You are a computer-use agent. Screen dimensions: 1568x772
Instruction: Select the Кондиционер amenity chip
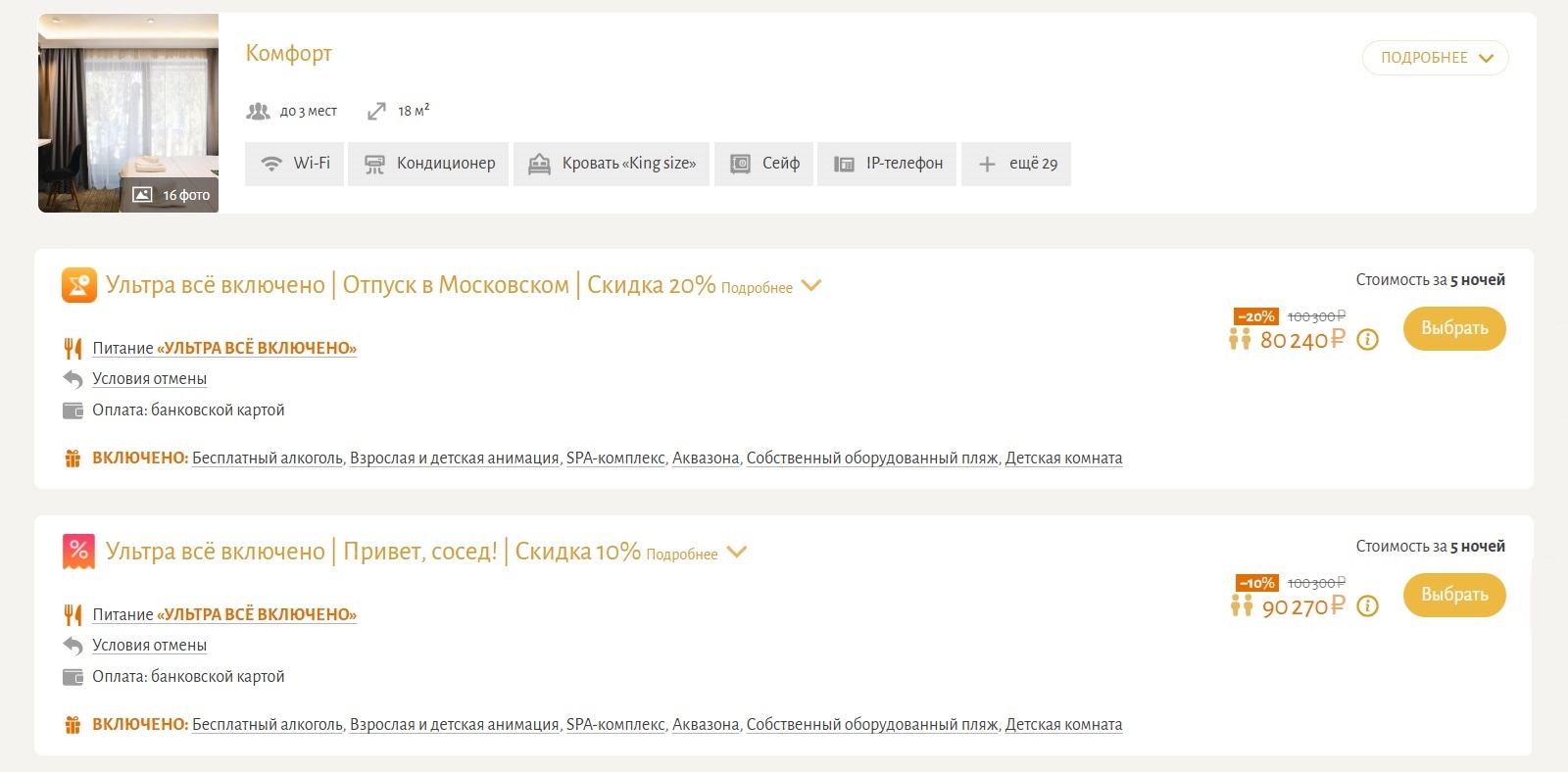(x=428, y=164)
